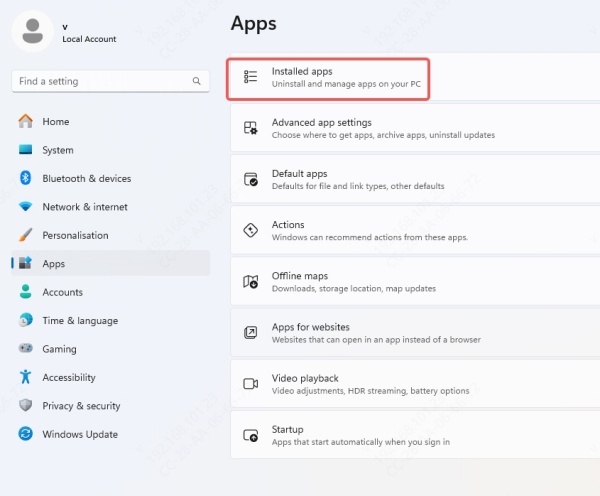Image resolution: width=600 pixels, height=496 pixels.
Task: Click the search magnifier icon
Action: point(196,81)
